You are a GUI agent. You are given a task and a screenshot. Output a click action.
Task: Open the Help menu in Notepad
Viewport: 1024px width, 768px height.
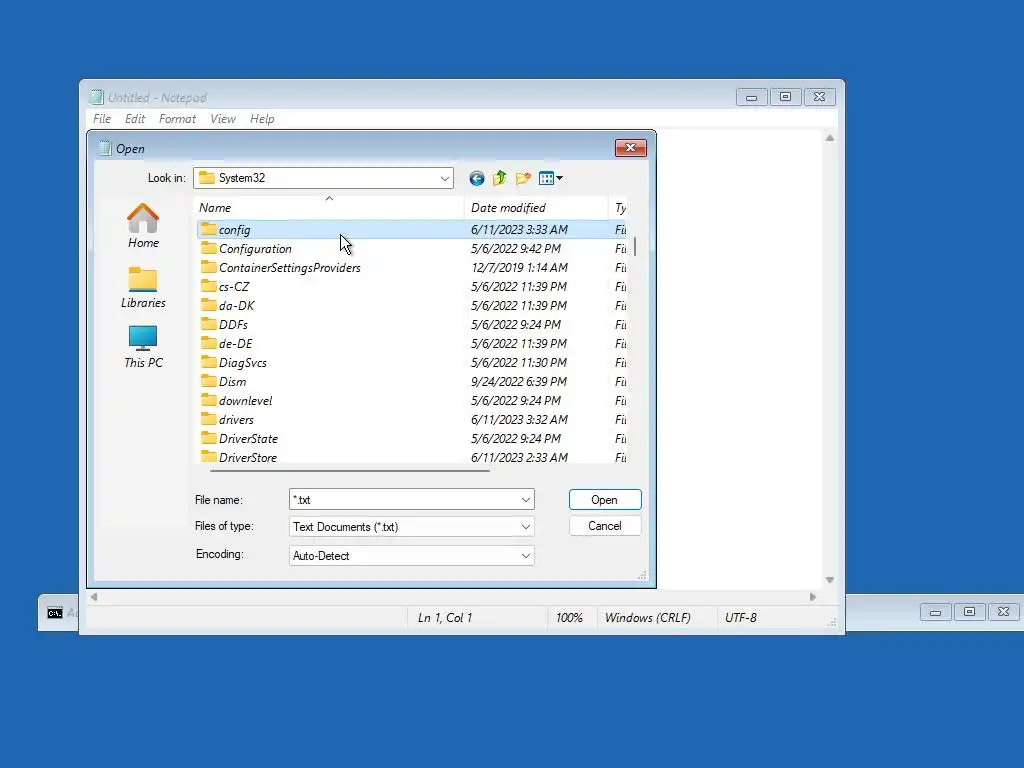[x=262, y=119]
